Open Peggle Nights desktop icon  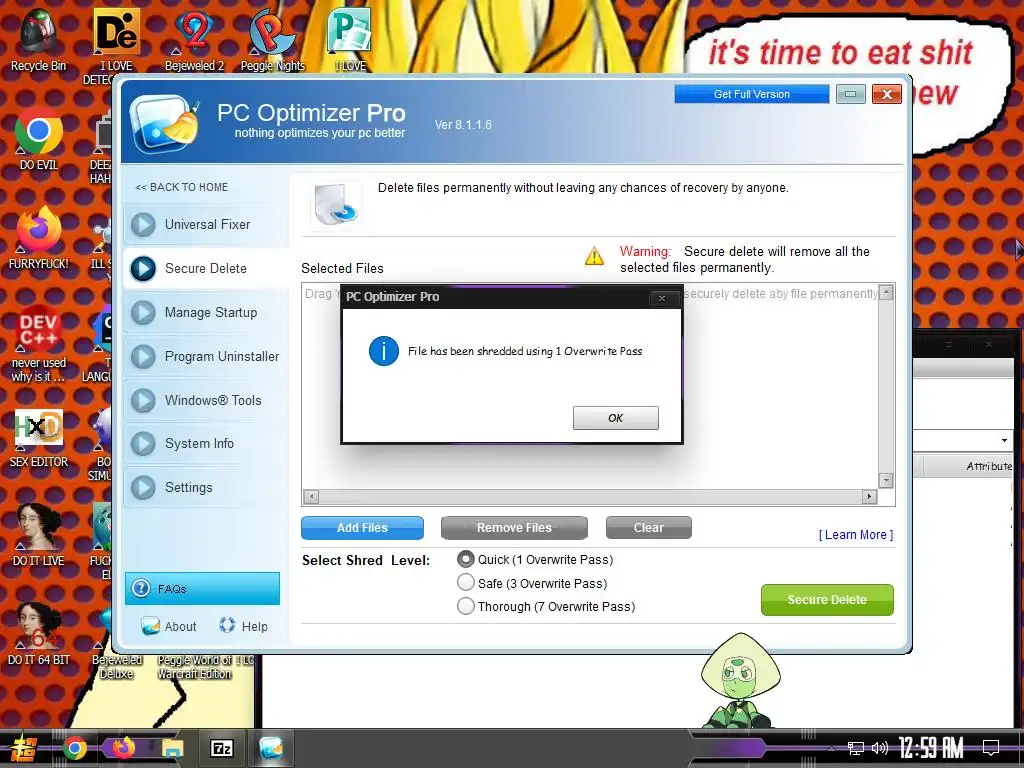(x=272, y=40)
